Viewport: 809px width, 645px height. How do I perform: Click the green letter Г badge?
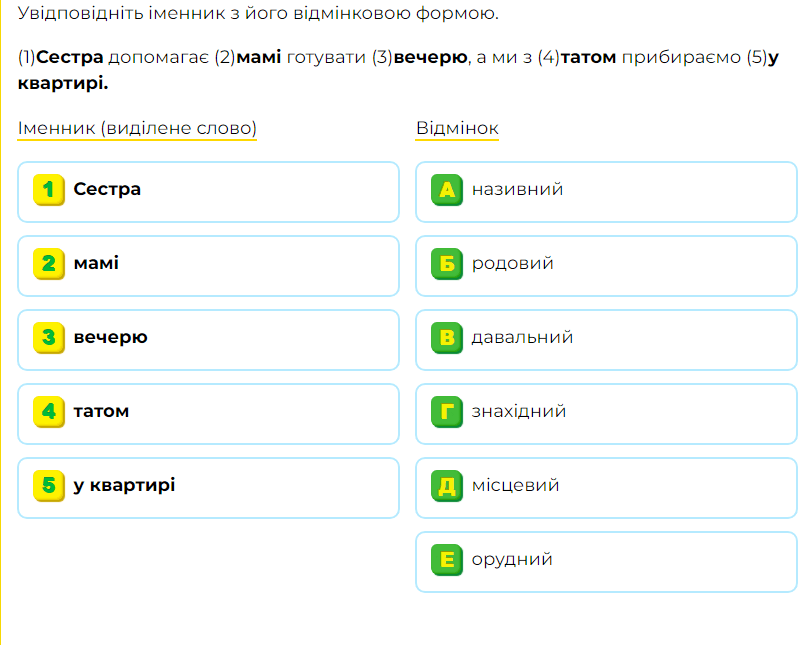tap(447, 412)
